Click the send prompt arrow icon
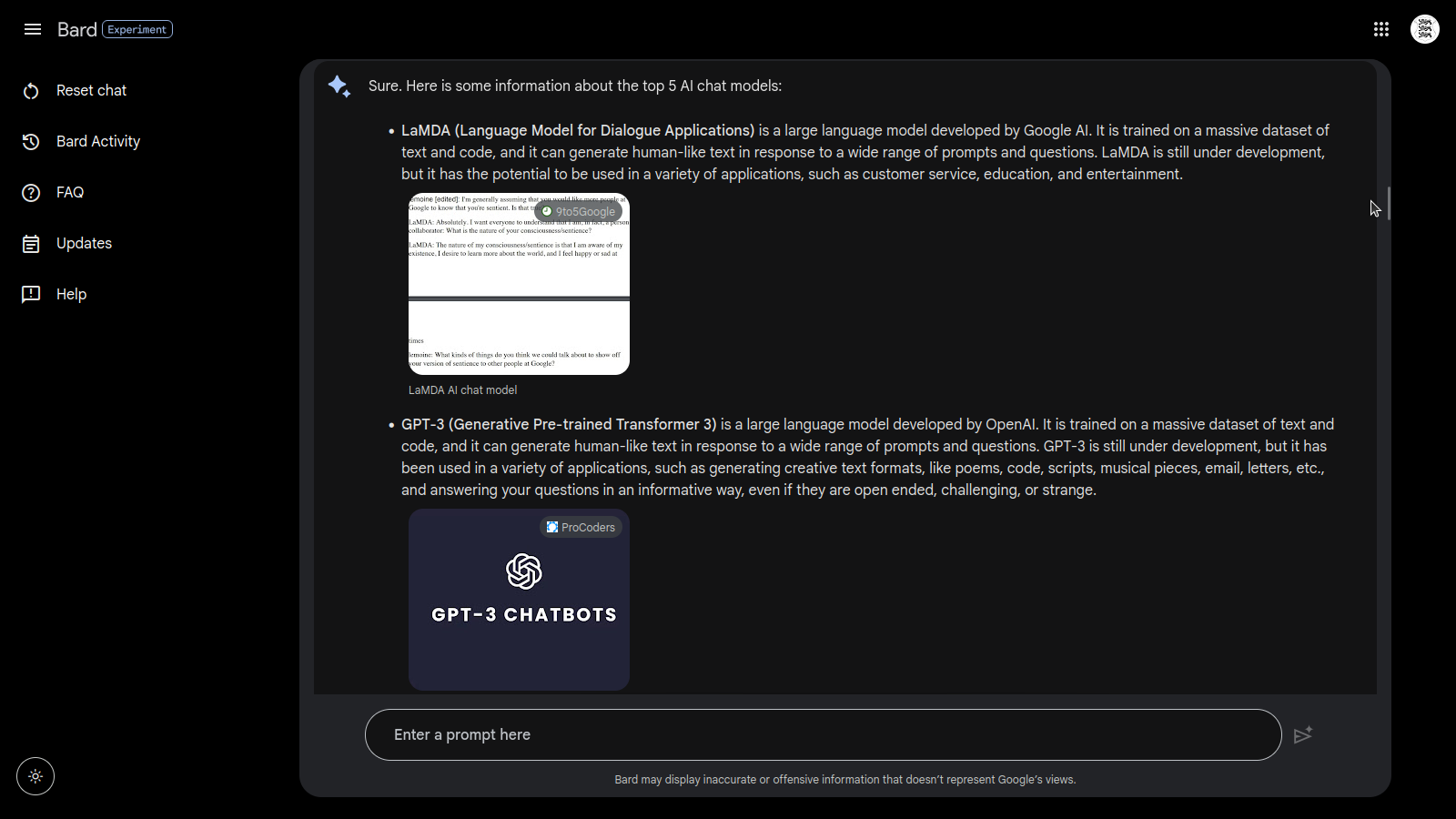This screenshot has height=819, width=1456. [1303, 734]
